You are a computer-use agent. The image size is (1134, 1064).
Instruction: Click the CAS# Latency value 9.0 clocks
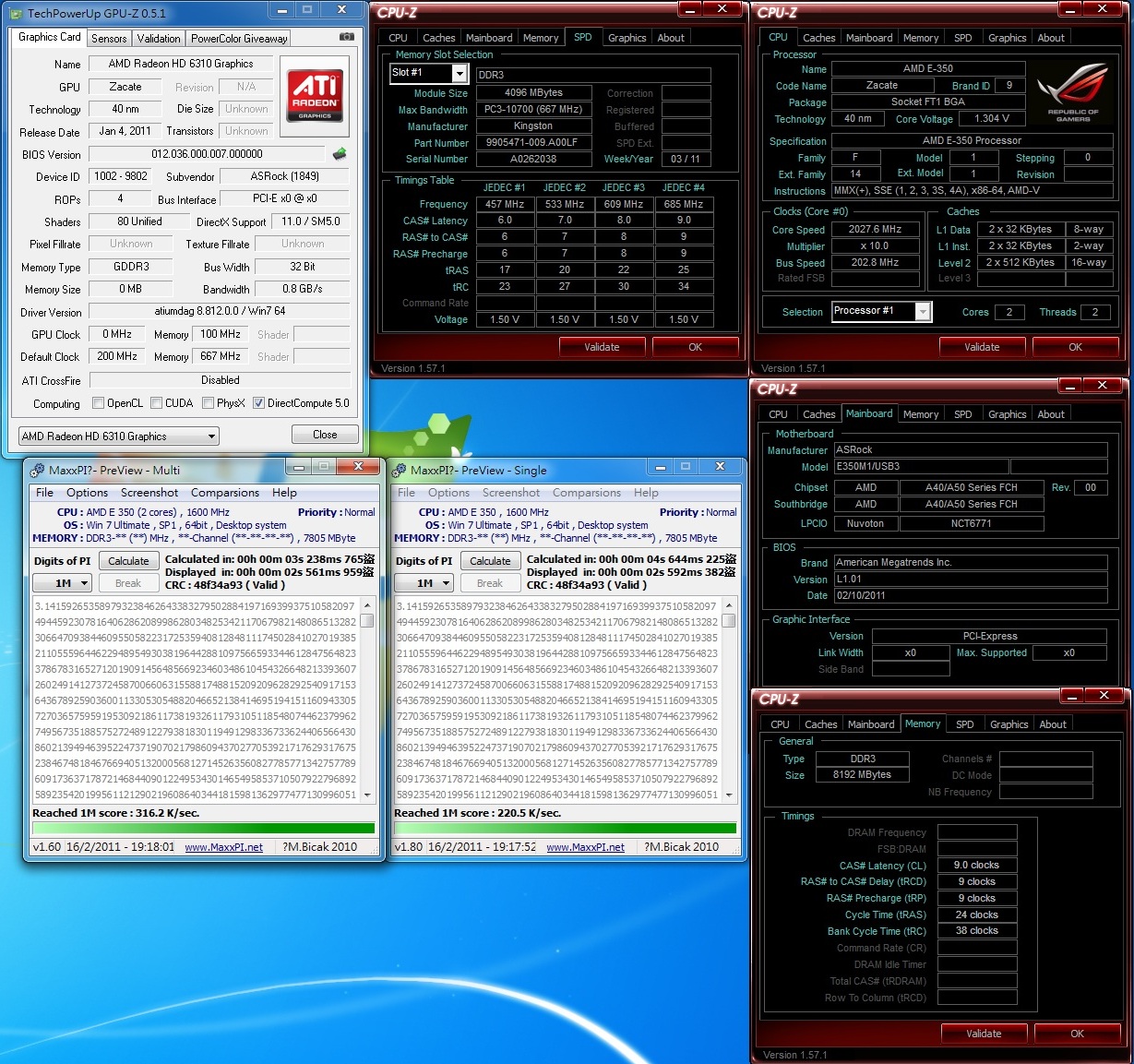click(x=977, y=866)
